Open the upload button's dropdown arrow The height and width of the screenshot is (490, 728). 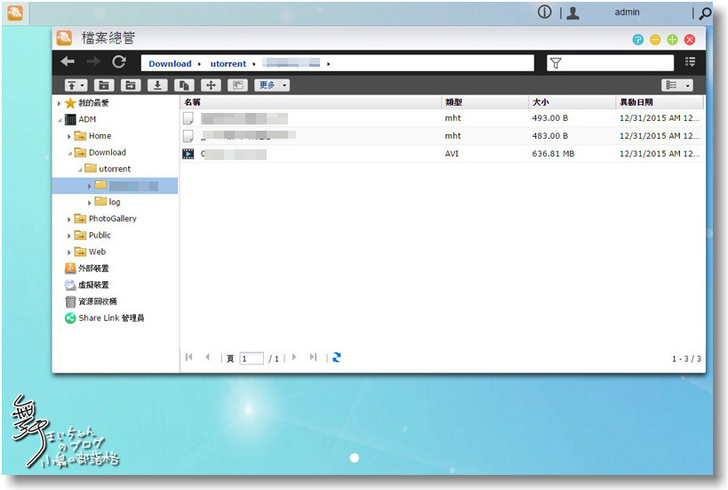(82, 85)
